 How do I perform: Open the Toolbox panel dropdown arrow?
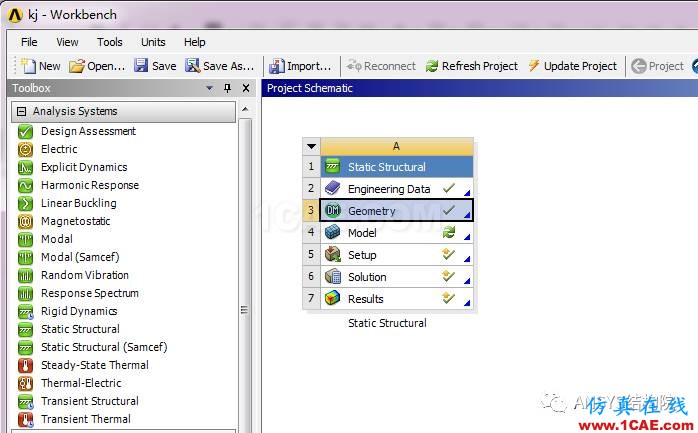click(209, 89)
